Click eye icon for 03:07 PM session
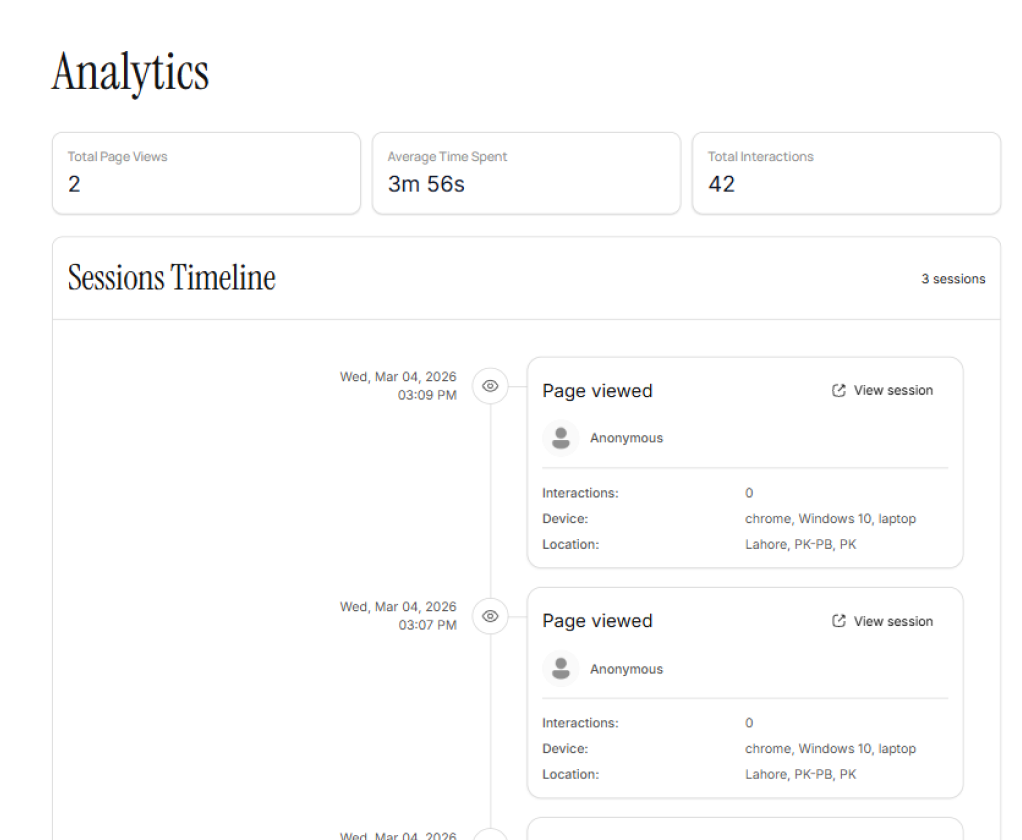1022x840 pixels. point(490,616)
